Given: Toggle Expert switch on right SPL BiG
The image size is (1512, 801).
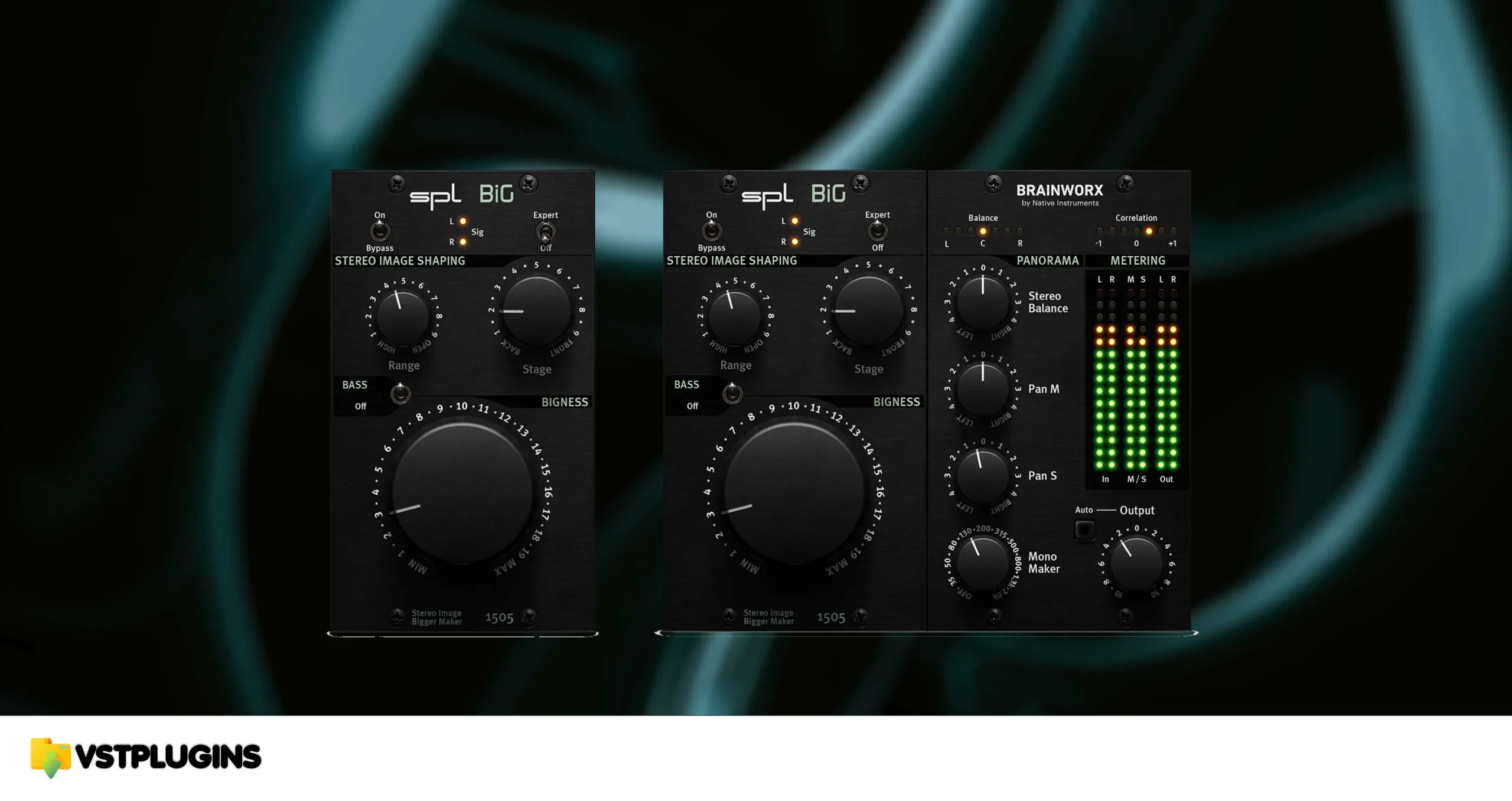Looking at the screenshot, I should click(877, 231).
